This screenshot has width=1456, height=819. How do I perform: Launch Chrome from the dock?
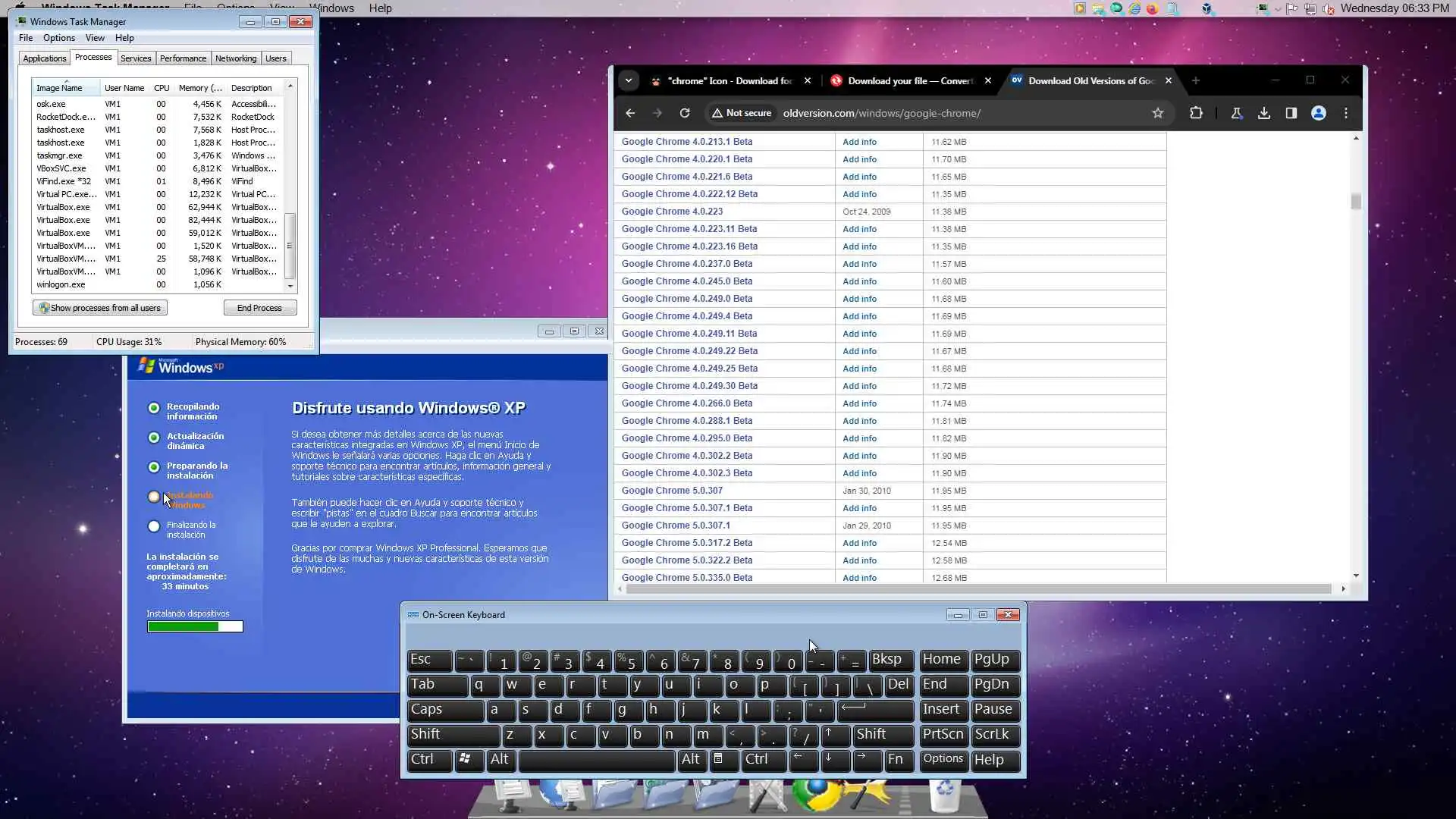click(x=815, y=795)
